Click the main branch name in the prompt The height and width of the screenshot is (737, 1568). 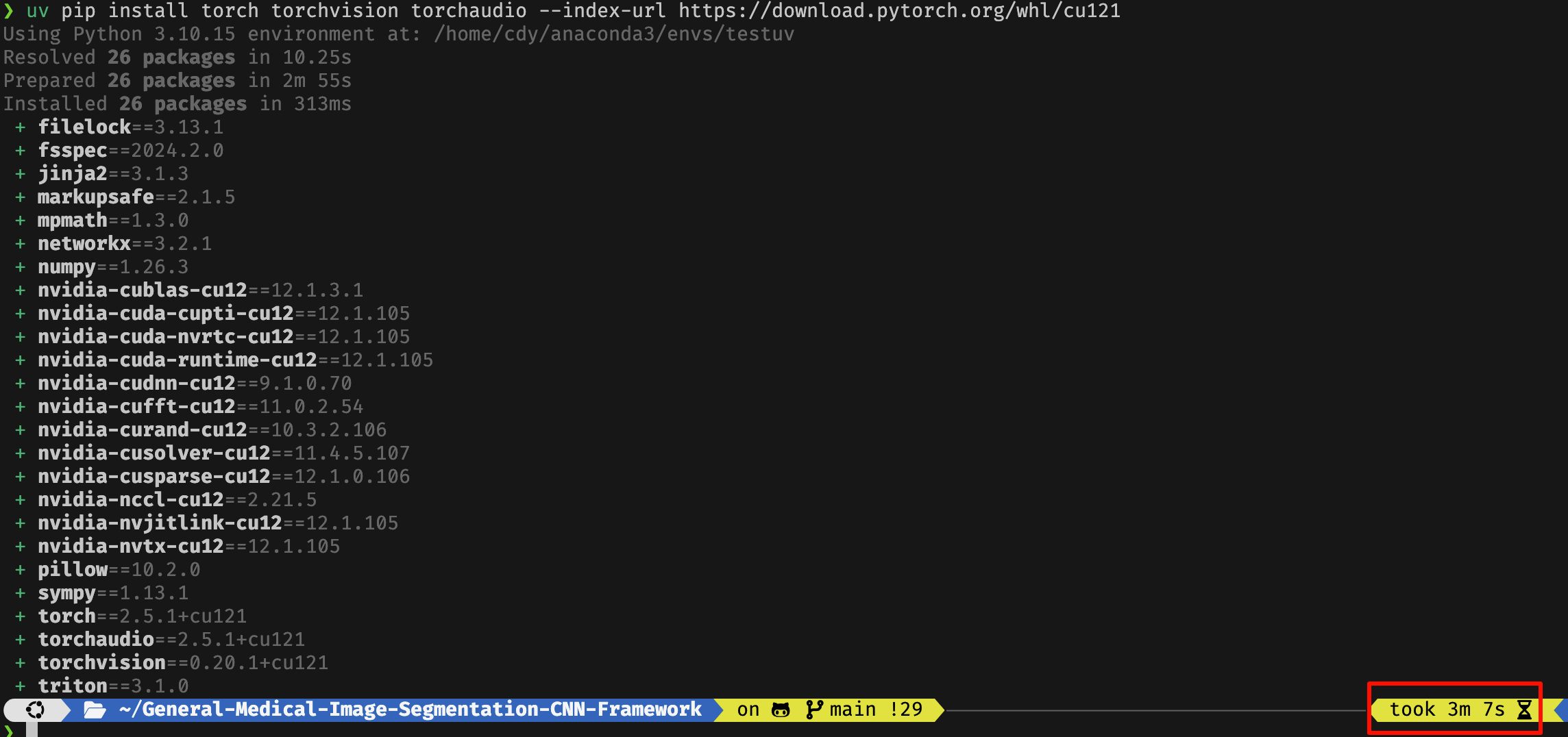coord(853,710)
